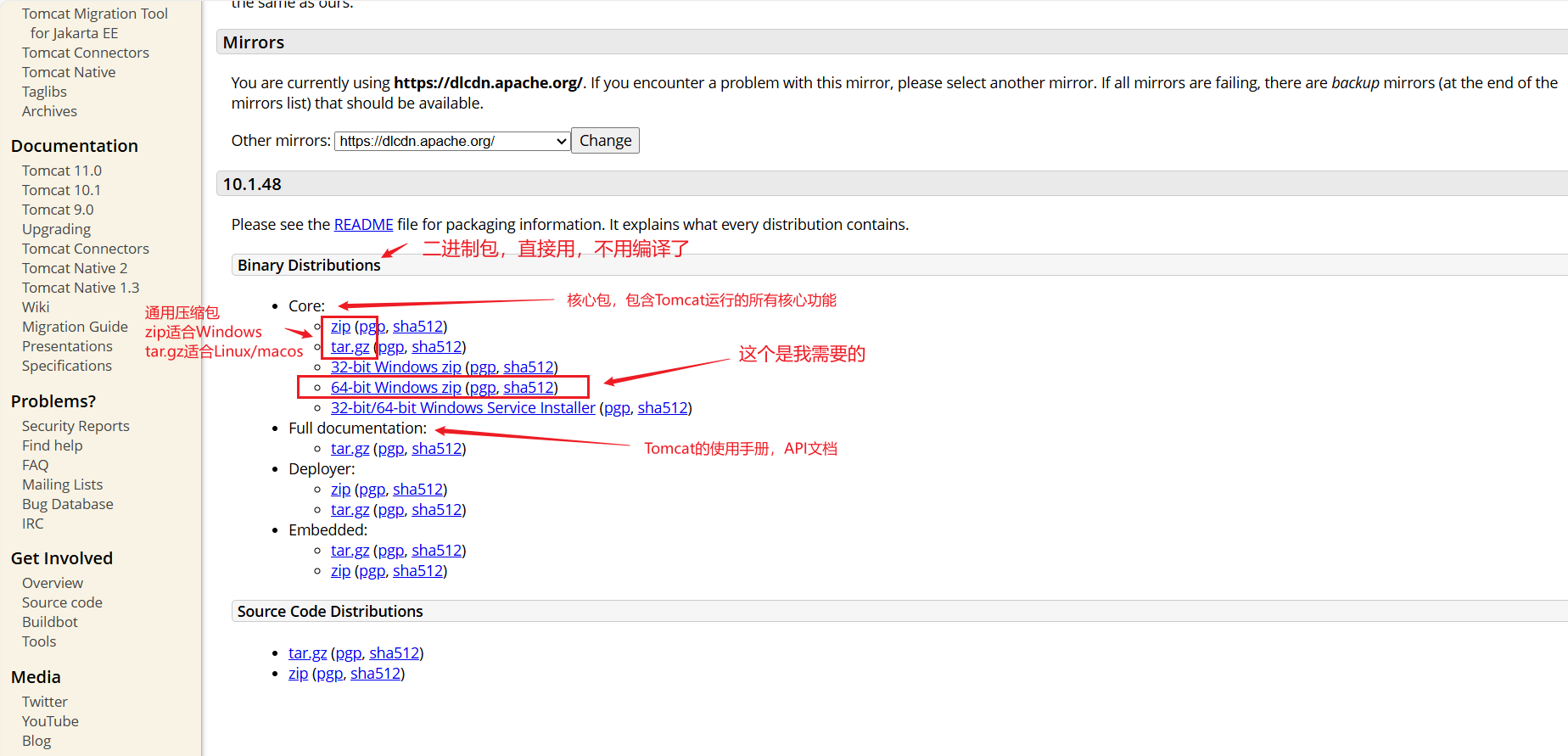Open Source code in sidebar
1568x756 pixels.
pyautogui.click(x=62, y=602)
